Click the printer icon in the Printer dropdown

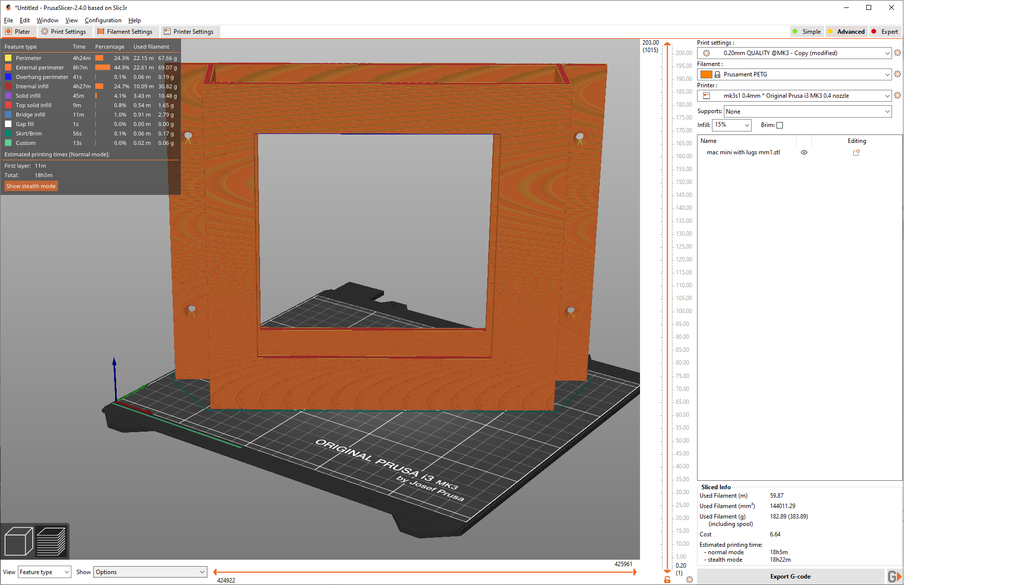(x=706, y=95)
